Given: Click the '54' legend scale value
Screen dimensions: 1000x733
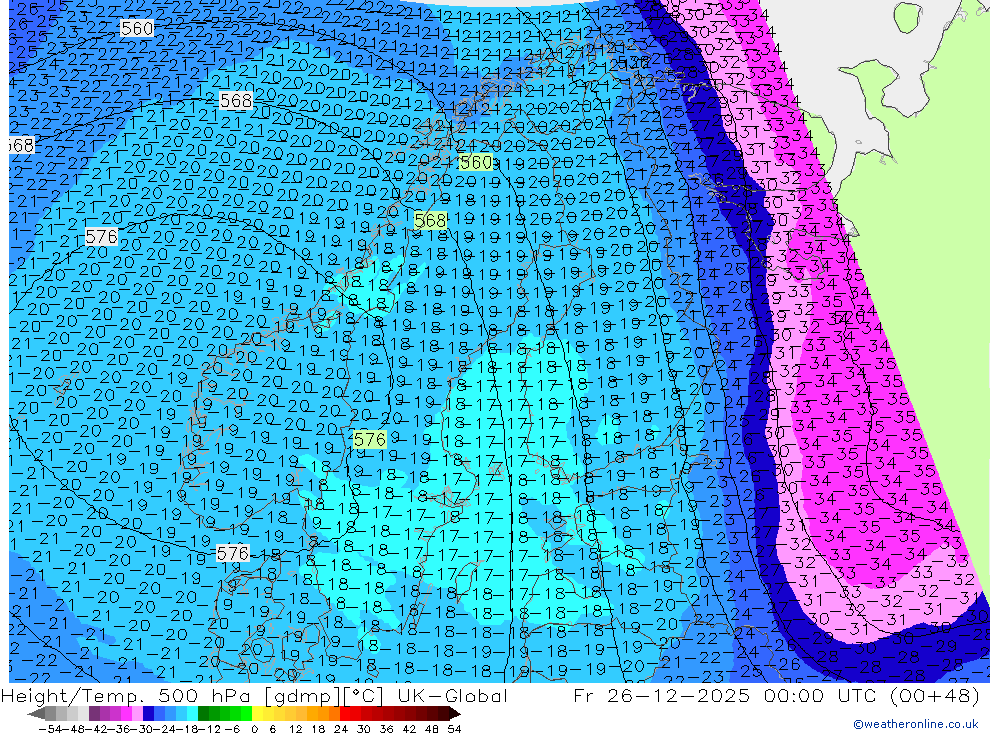Looking at the screenshot, I should [x=454, y=729].
